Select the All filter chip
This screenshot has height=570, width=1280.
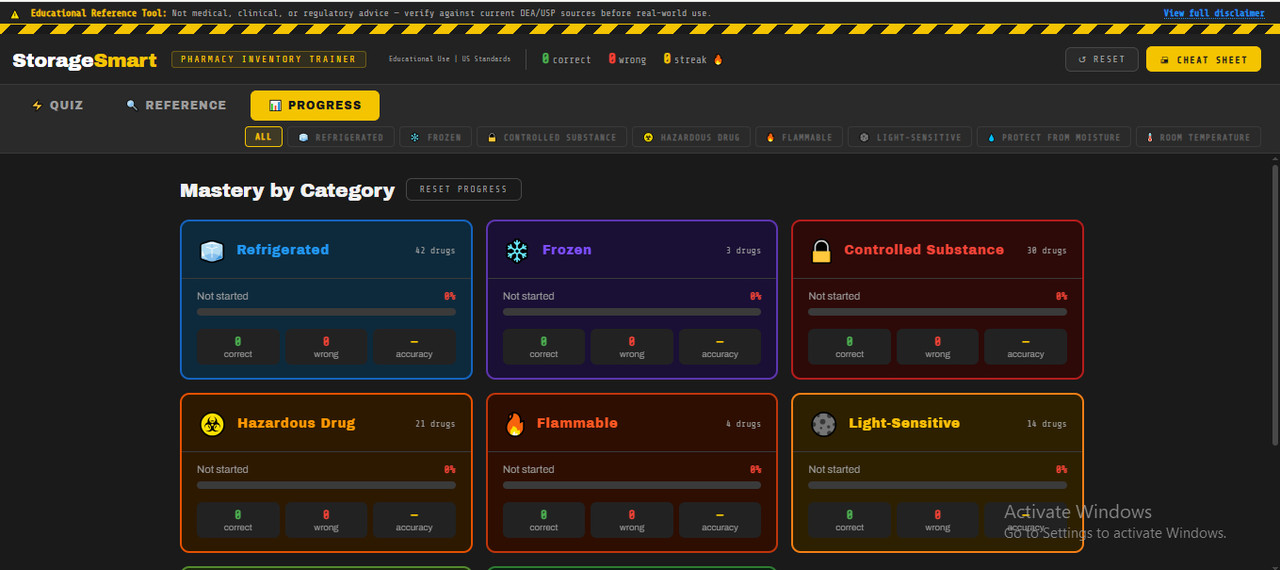coord(263,137)
